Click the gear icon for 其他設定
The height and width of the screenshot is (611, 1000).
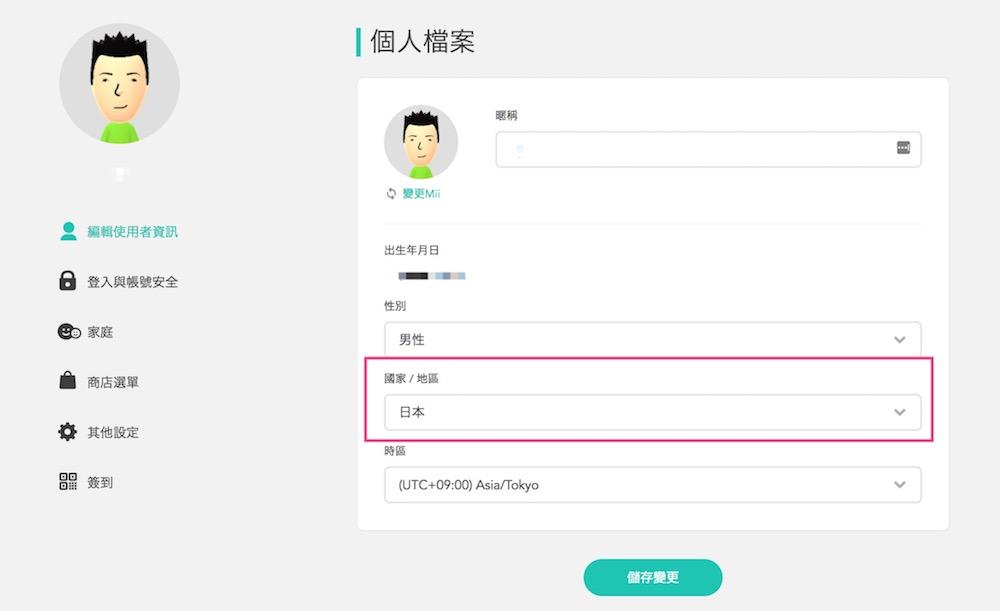pos(68,432)
